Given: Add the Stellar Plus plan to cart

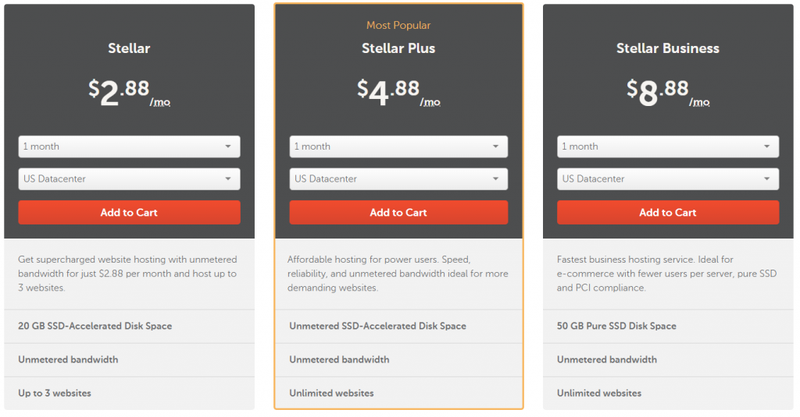Looking at the screenshot, I should coord(398,212).
